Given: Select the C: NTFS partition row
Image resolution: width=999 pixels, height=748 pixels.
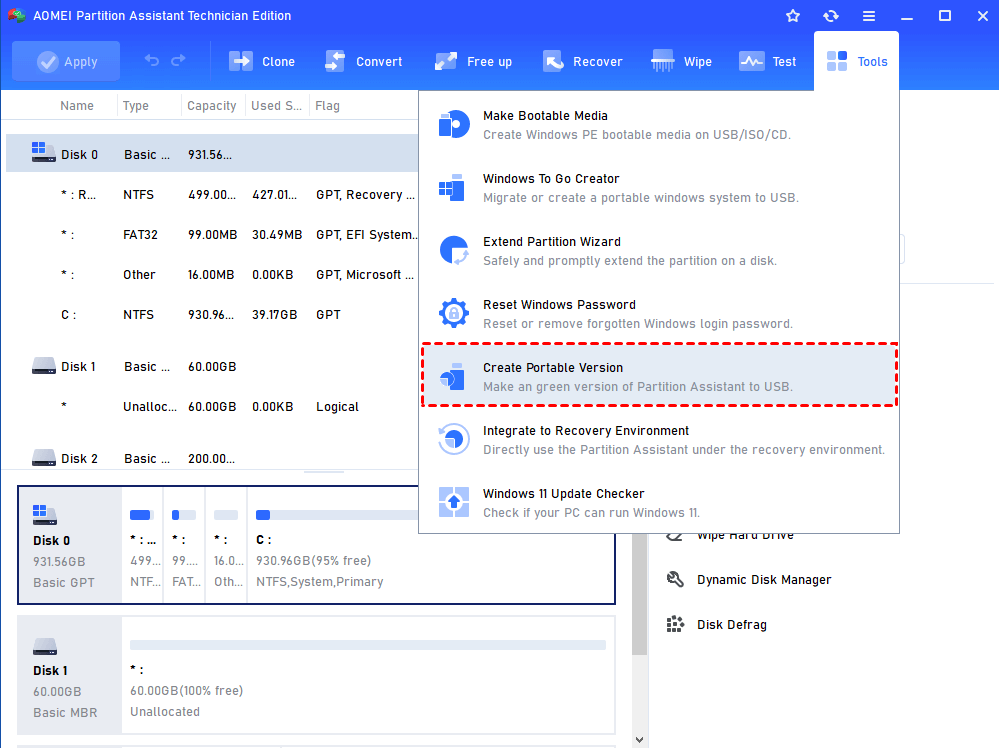Looking at the screenshot, I should point(212,315).
